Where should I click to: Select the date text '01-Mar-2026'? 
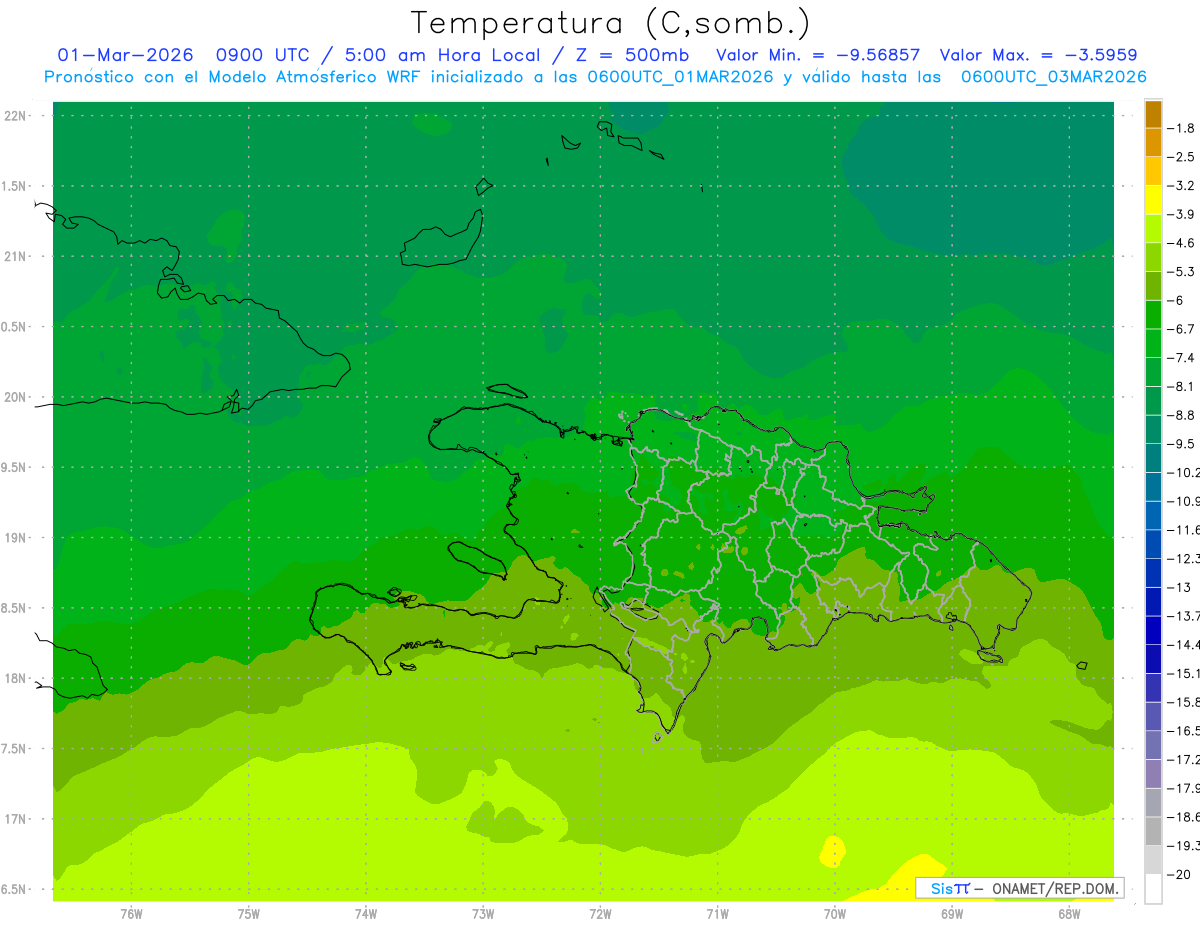[x=125, y=56]
